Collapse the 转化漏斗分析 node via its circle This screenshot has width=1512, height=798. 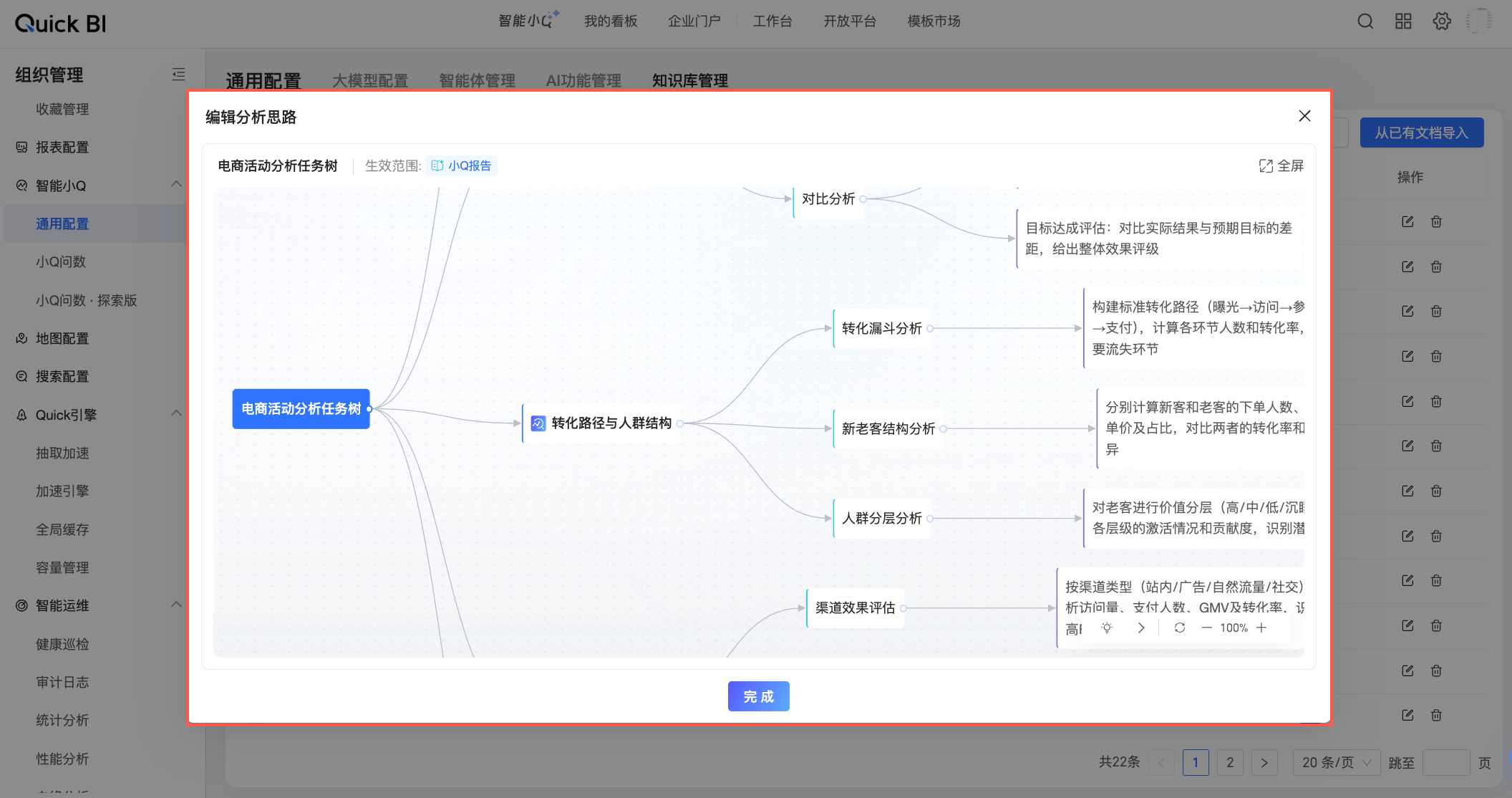tap(930, 329)
